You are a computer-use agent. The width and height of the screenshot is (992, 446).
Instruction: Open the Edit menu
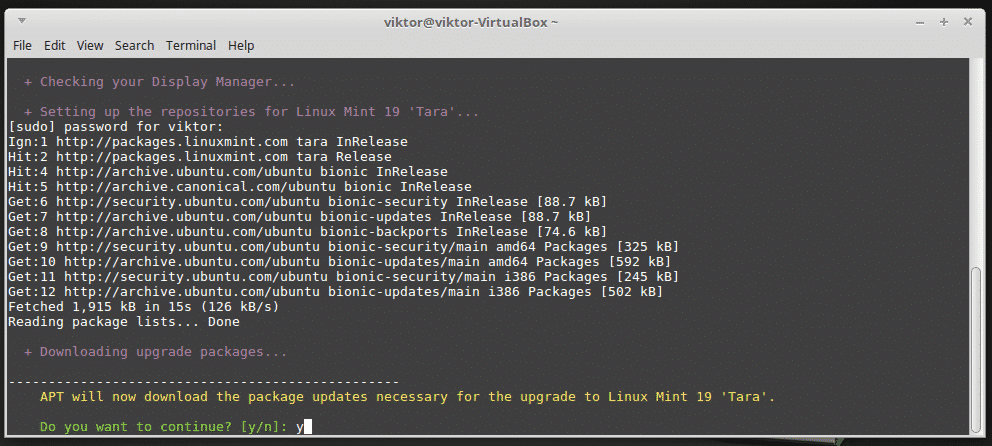point(54,45)
